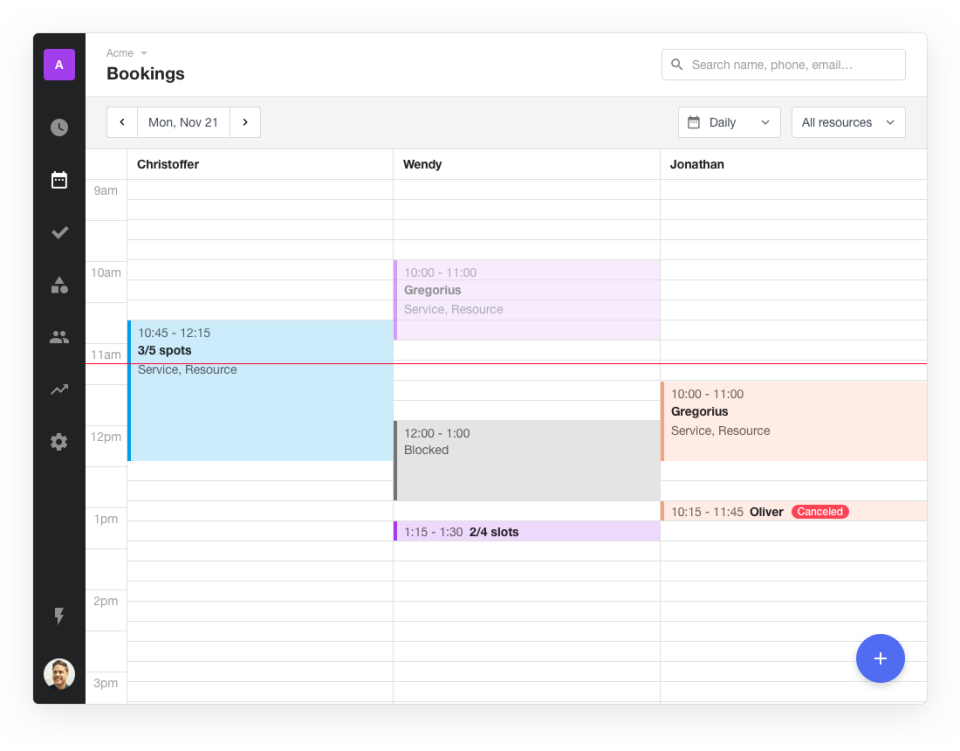
Task: Open the Acme account switcher
Action: point(125,52)
